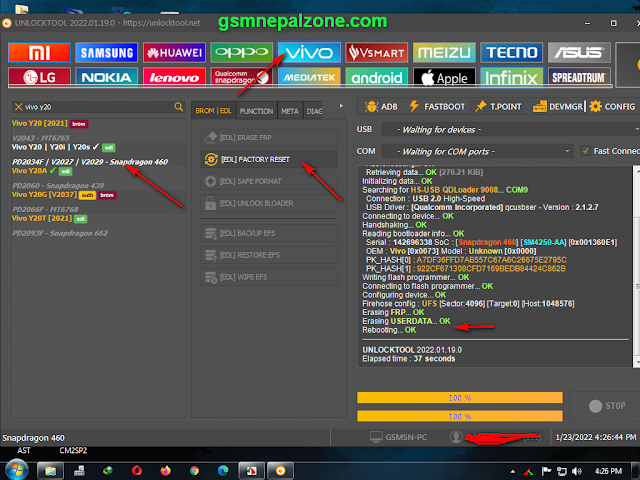Open Opera from the taskbar
This screenshot has height=480, width=640.
pos(137,471)
